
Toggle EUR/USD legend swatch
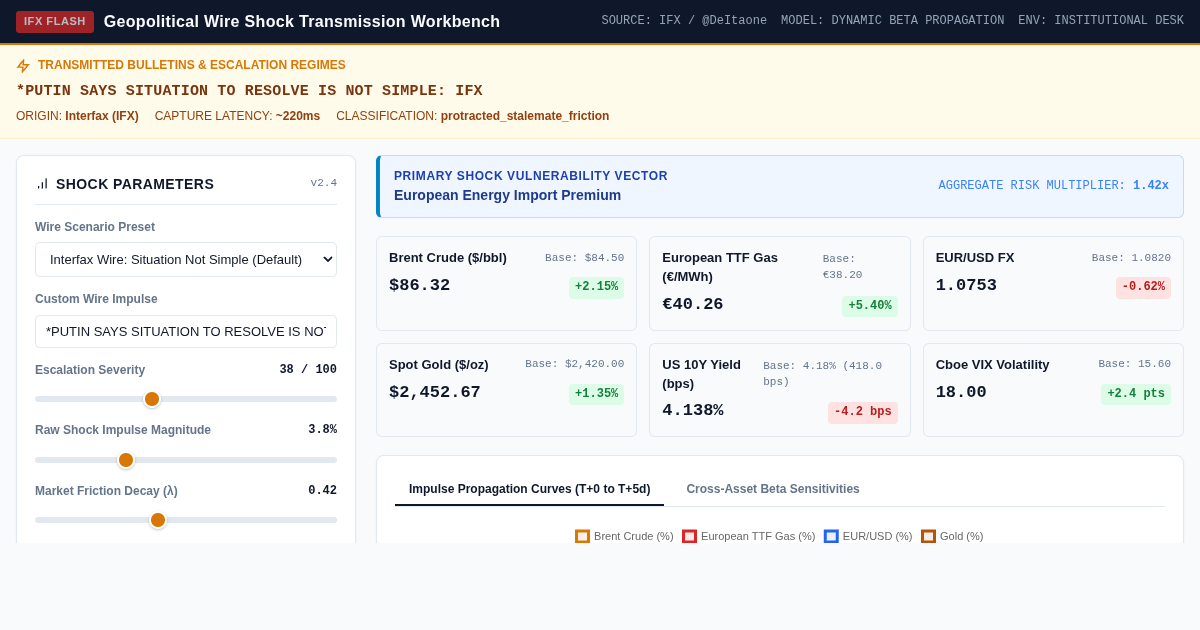[831, 536]
